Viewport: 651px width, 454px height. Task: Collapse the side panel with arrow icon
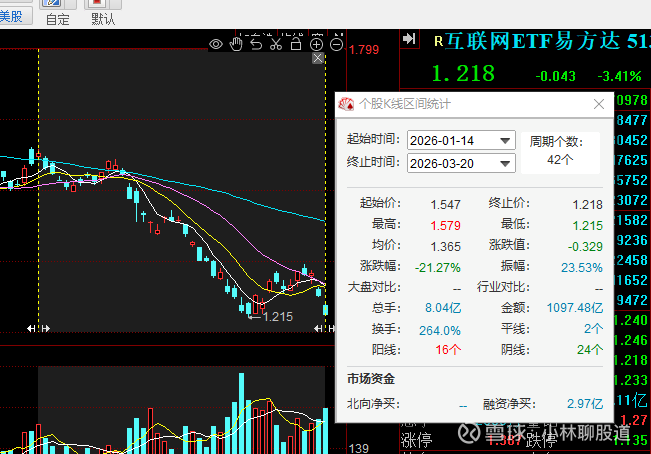point(409,39)
